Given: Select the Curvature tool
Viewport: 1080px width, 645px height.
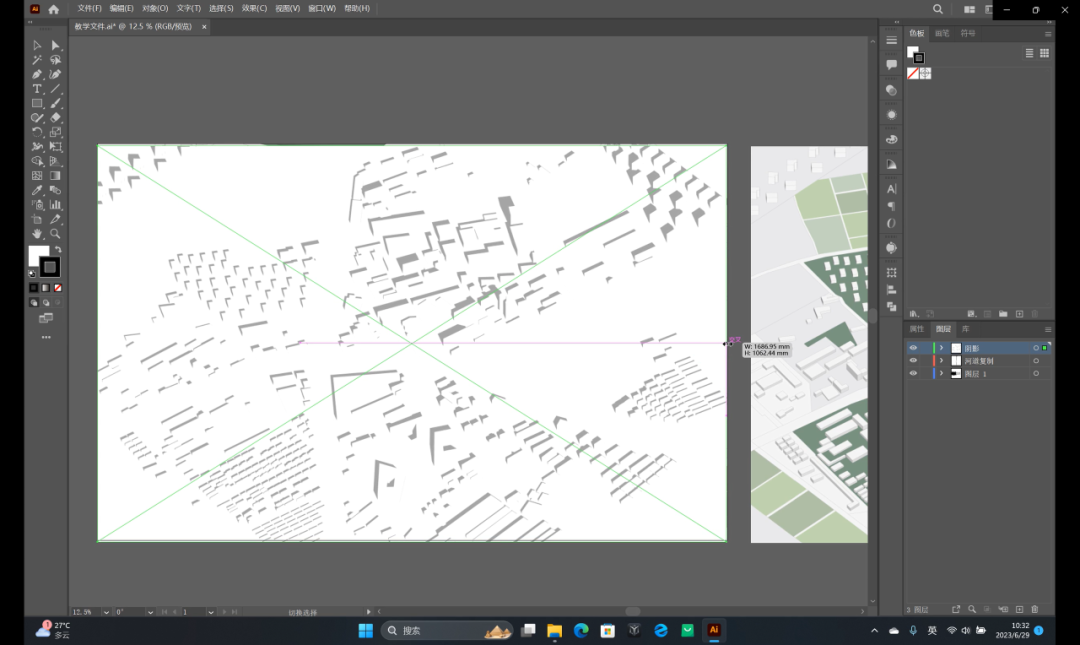Looking at the screenshot, I should point(56,74).
